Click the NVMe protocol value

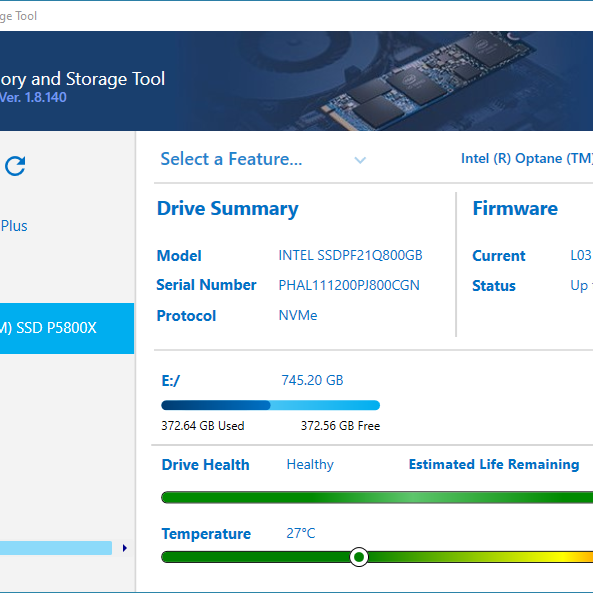point(298,315)
